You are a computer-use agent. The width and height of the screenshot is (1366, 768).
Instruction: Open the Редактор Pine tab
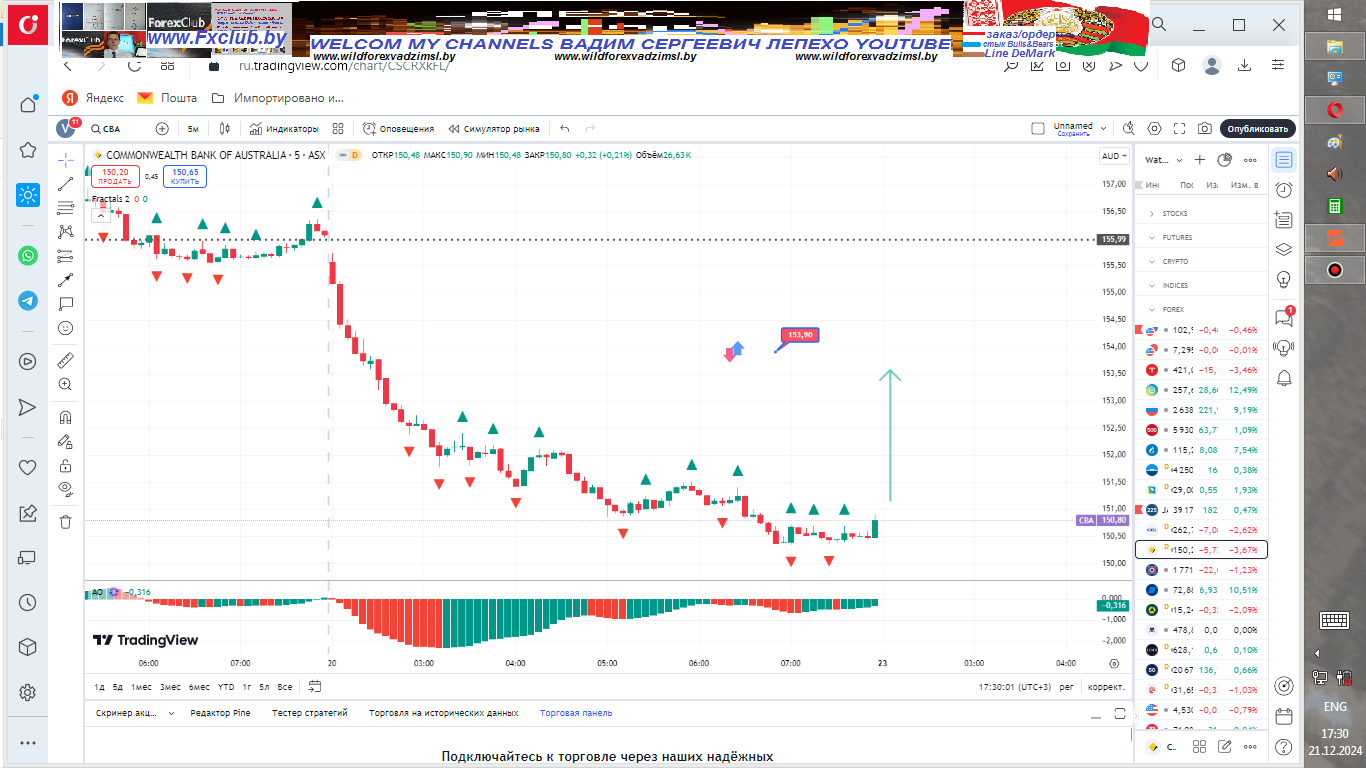(x=220, y=713)
